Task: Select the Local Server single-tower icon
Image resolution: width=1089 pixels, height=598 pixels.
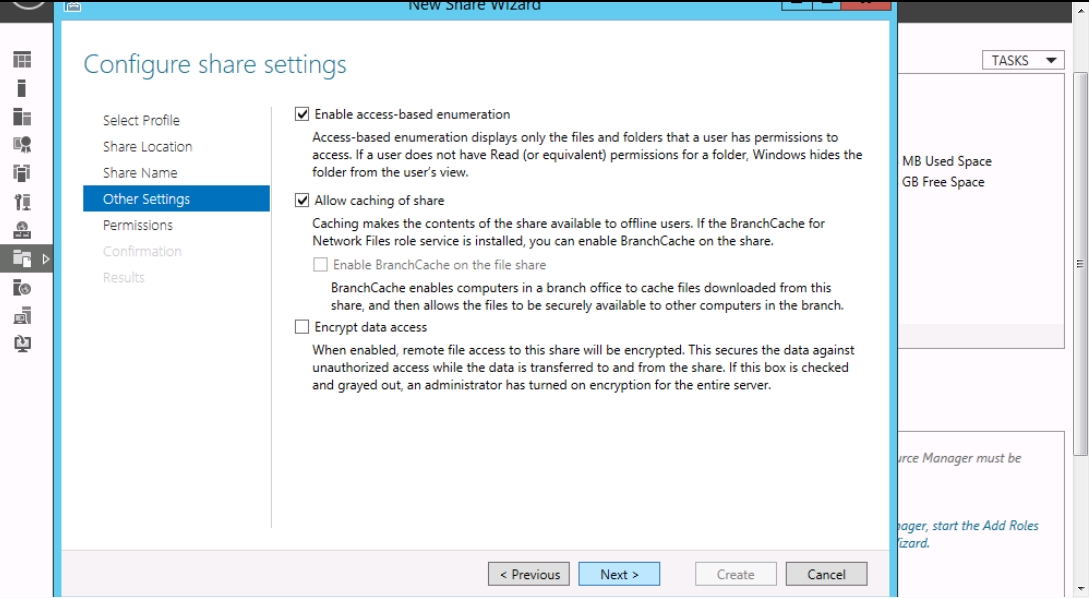Action: (x=22, y=89)
